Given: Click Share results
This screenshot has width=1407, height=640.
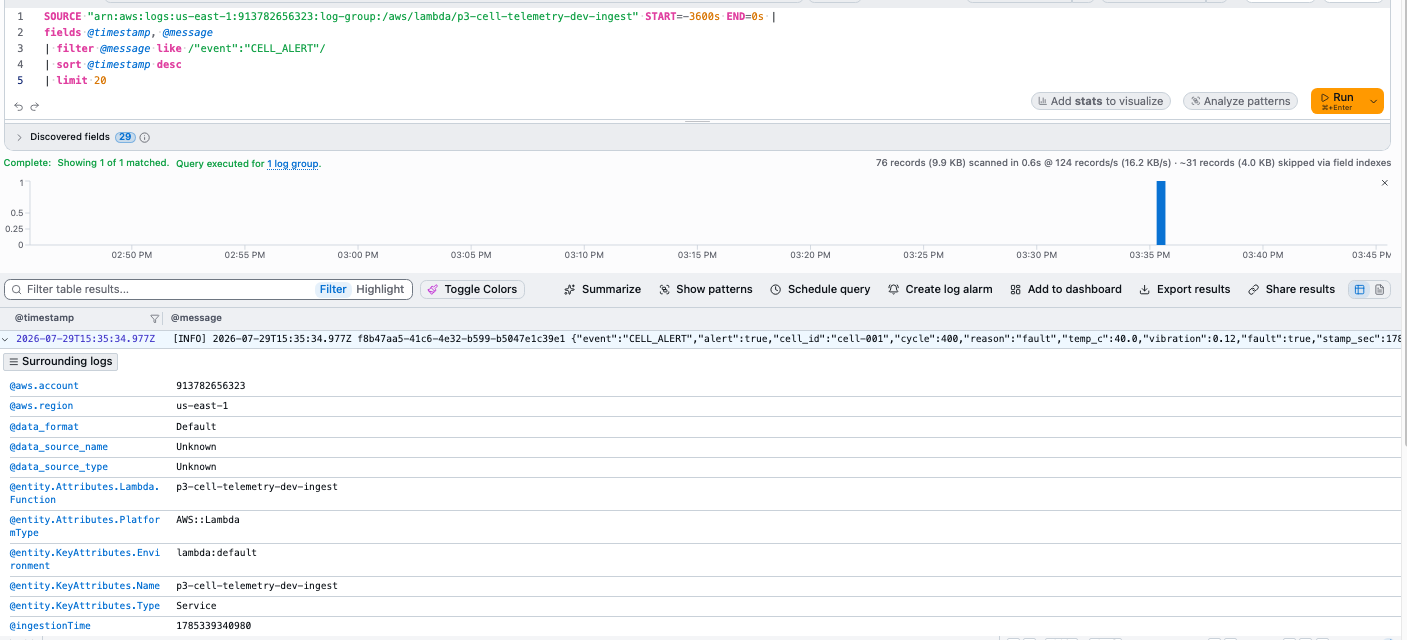Looking at the screenshot, I should [1291, 289].
